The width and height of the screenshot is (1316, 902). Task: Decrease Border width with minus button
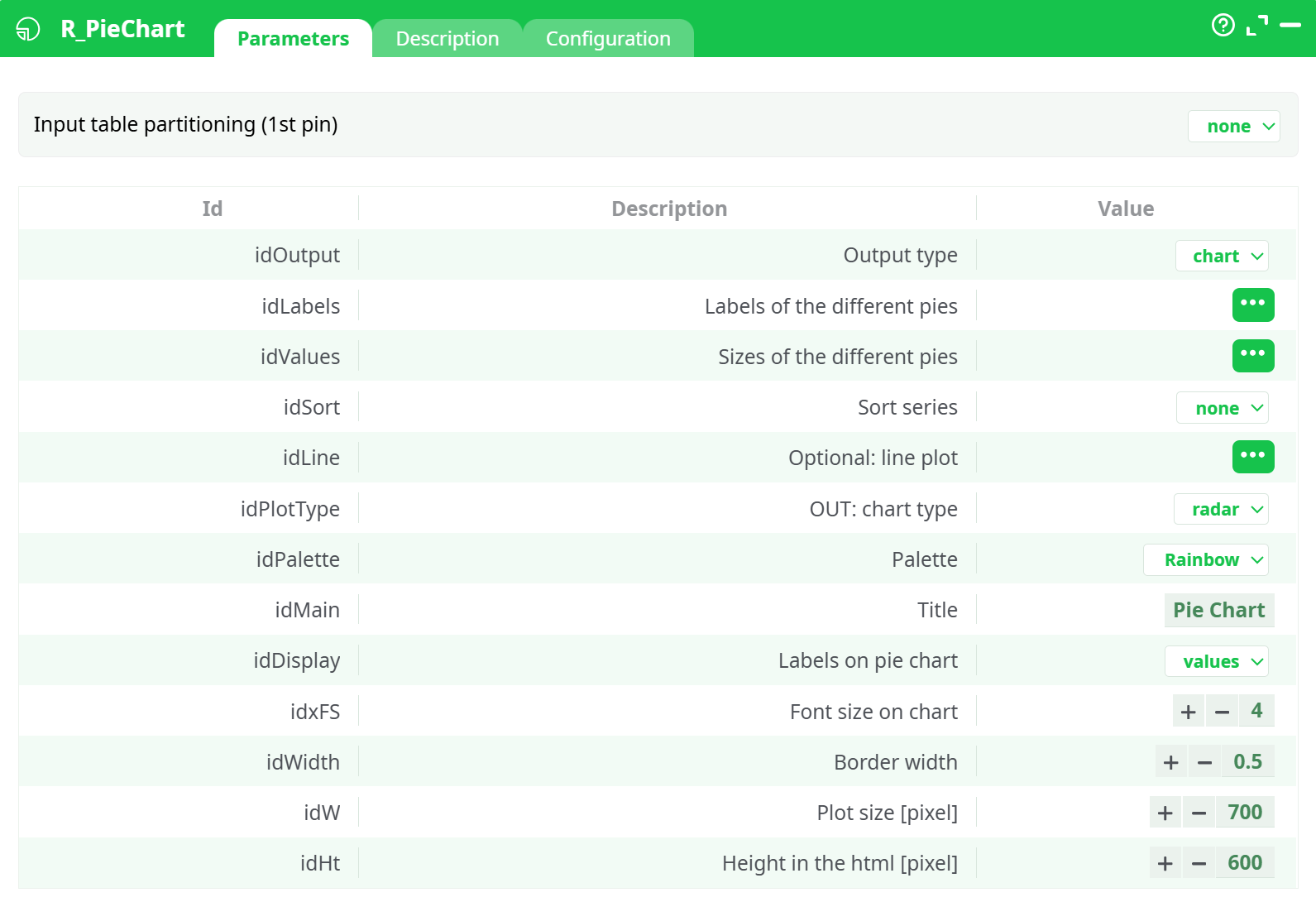click(x=1204, y=762)
